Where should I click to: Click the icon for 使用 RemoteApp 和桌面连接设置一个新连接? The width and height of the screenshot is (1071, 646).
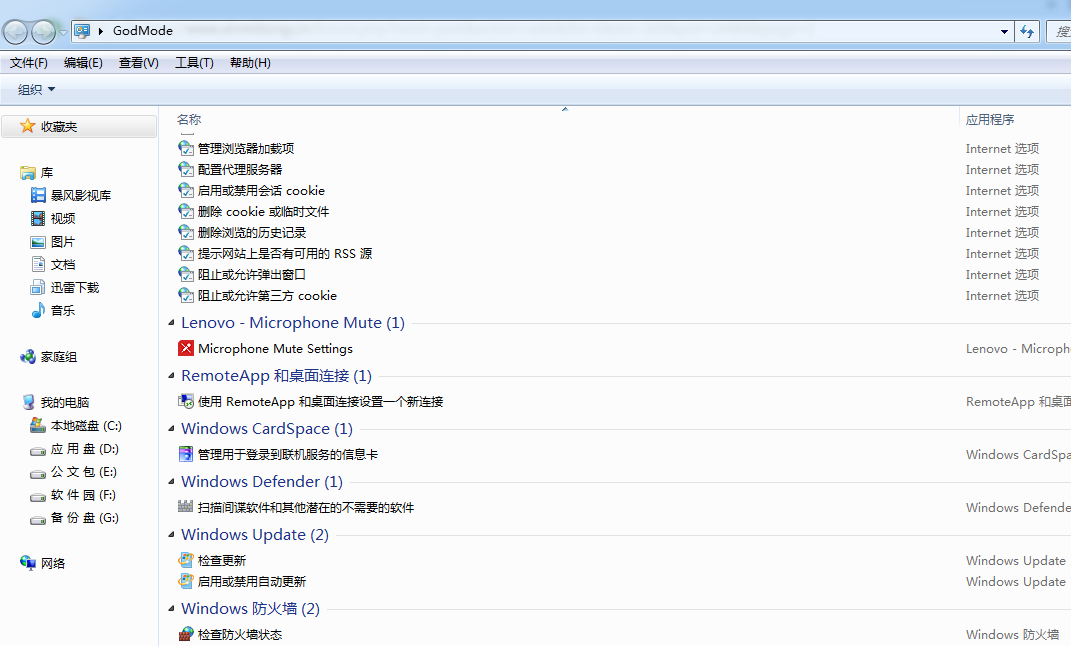tap(186, 402)
